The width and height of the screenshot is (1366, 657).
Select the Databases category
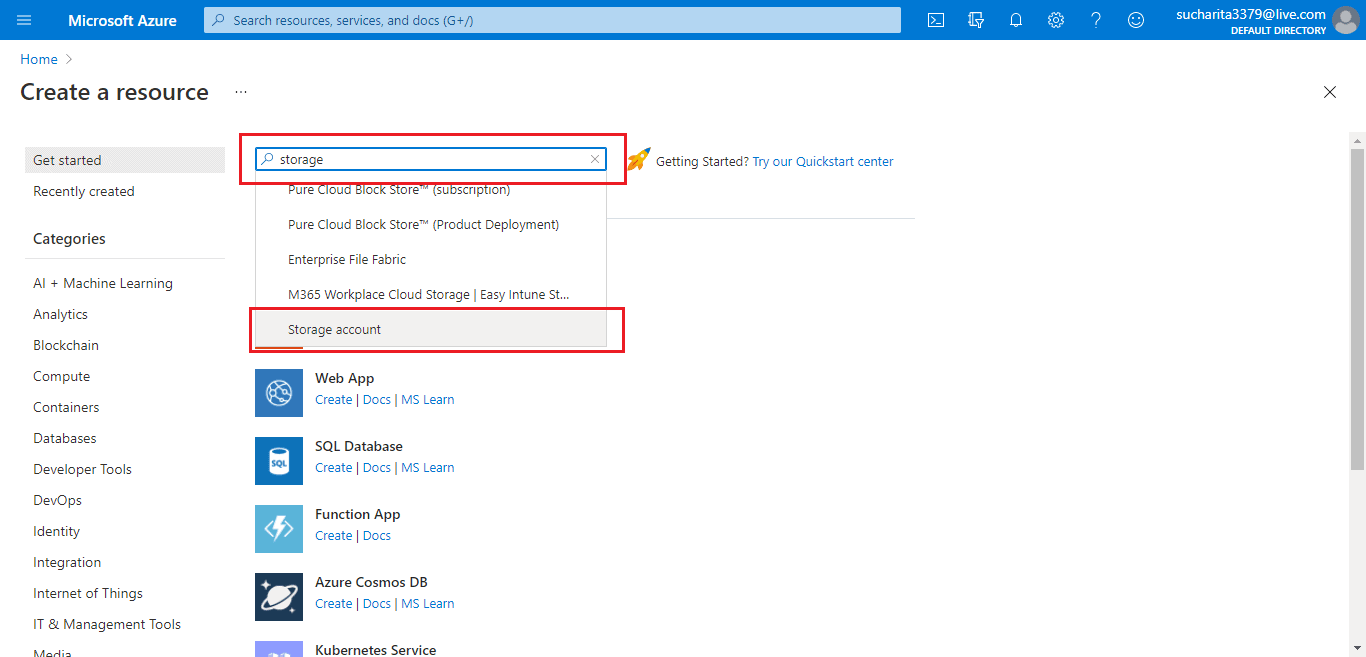pos(65,438)
